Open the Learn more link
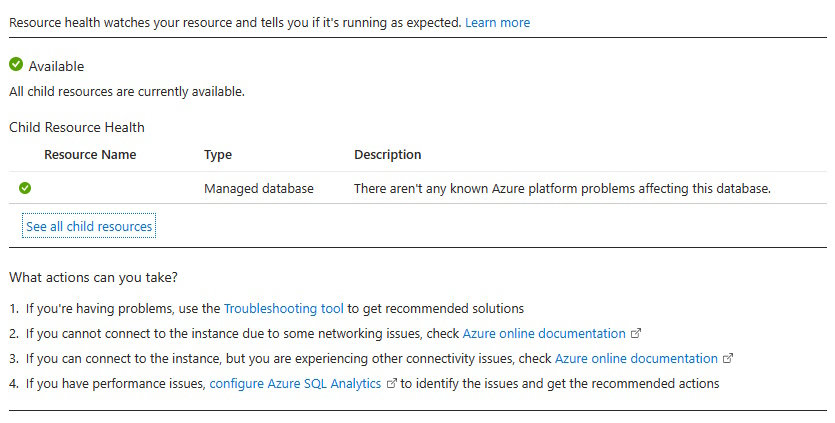The height and width of the screenshot is (423, 835). coord(497,22)
